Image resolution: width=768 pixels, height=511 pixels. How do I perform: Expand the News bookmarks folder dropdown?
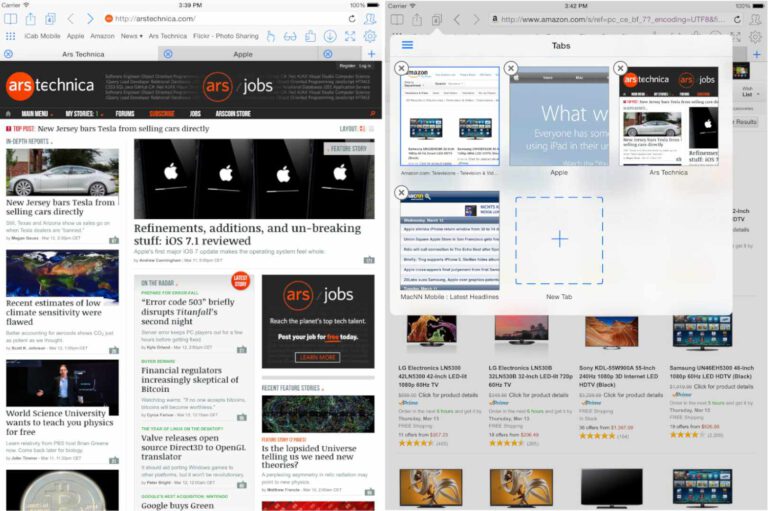[x=132, y=36]
